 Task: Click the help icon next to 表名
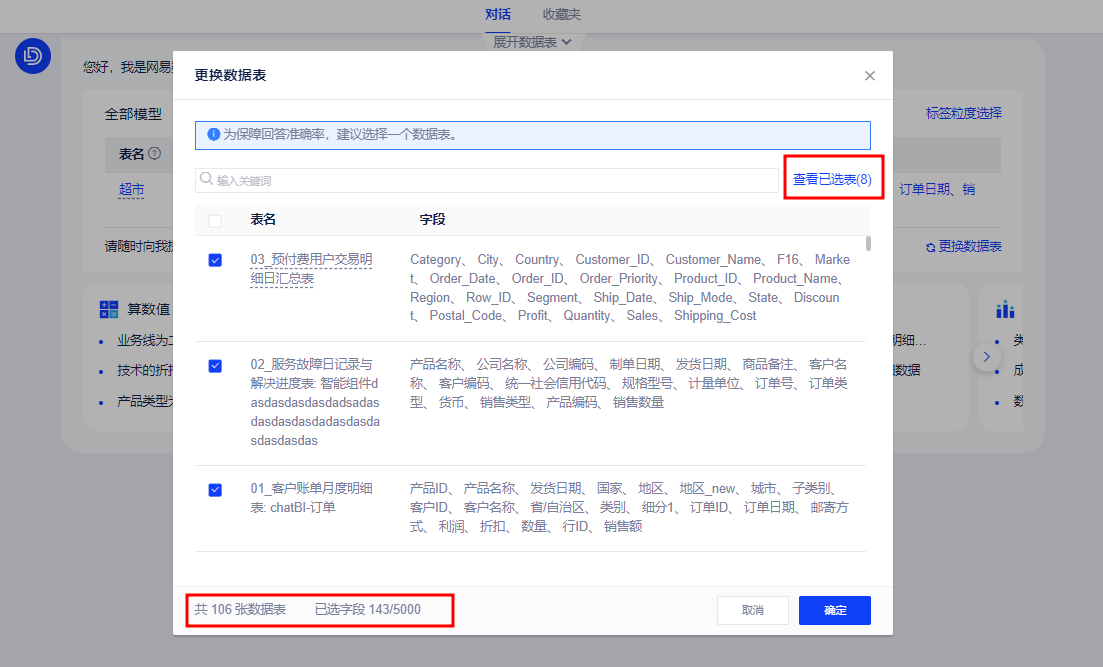coord(154,154)
